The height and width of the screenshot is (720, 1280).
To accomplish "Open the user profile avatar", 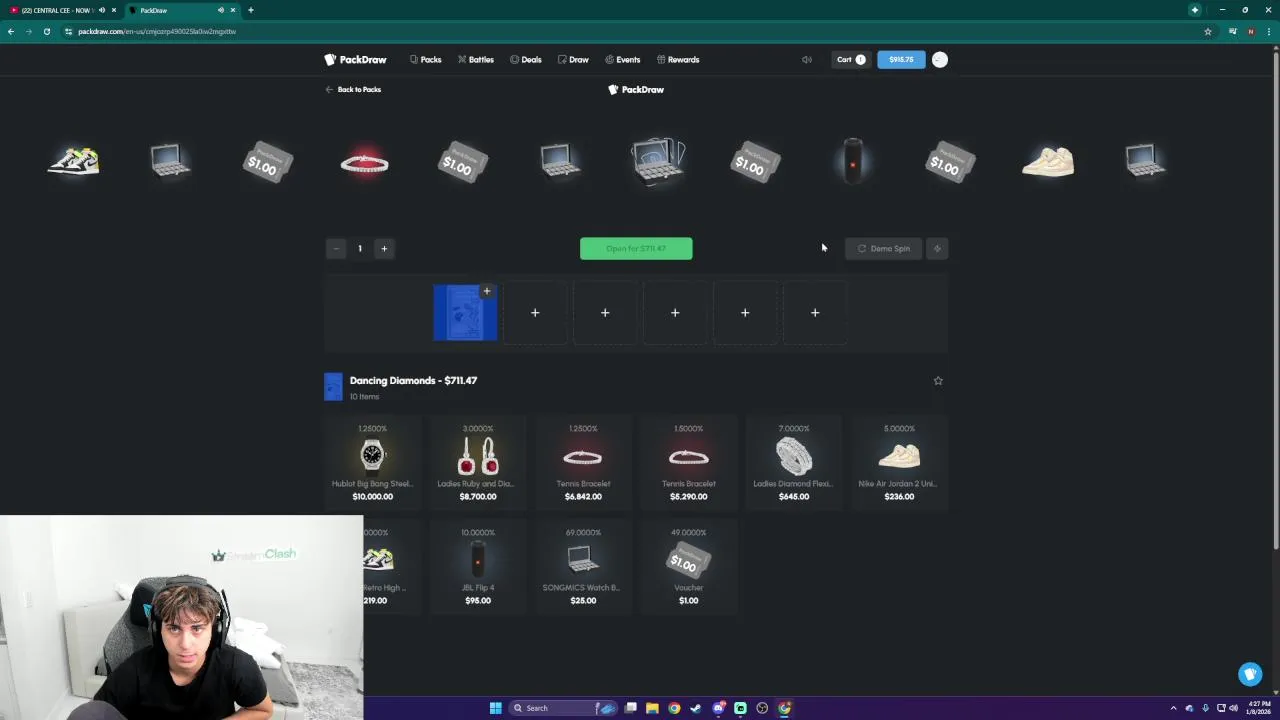I will pos(940,60).
